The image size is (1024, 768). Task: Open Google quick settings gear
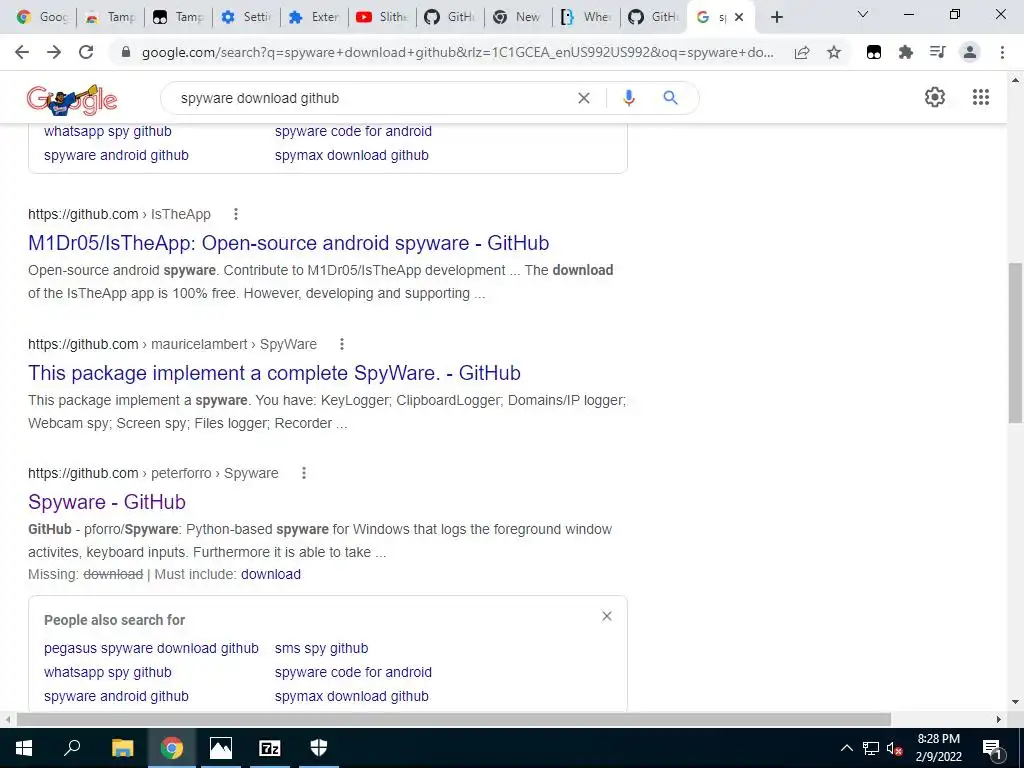coord(935,97)
